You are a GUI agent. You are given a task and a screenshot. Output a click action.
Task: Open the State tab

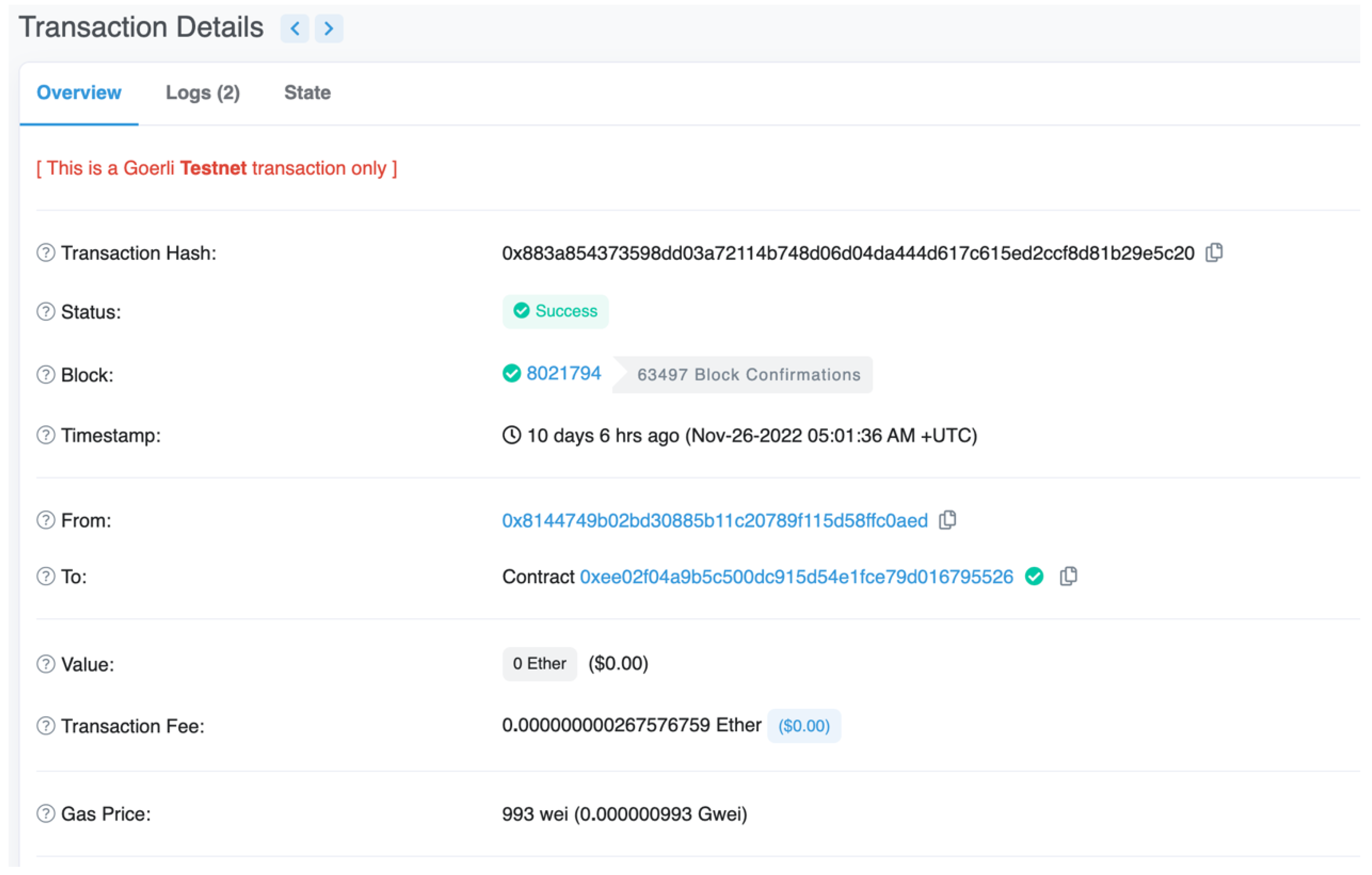pos(307,93)
